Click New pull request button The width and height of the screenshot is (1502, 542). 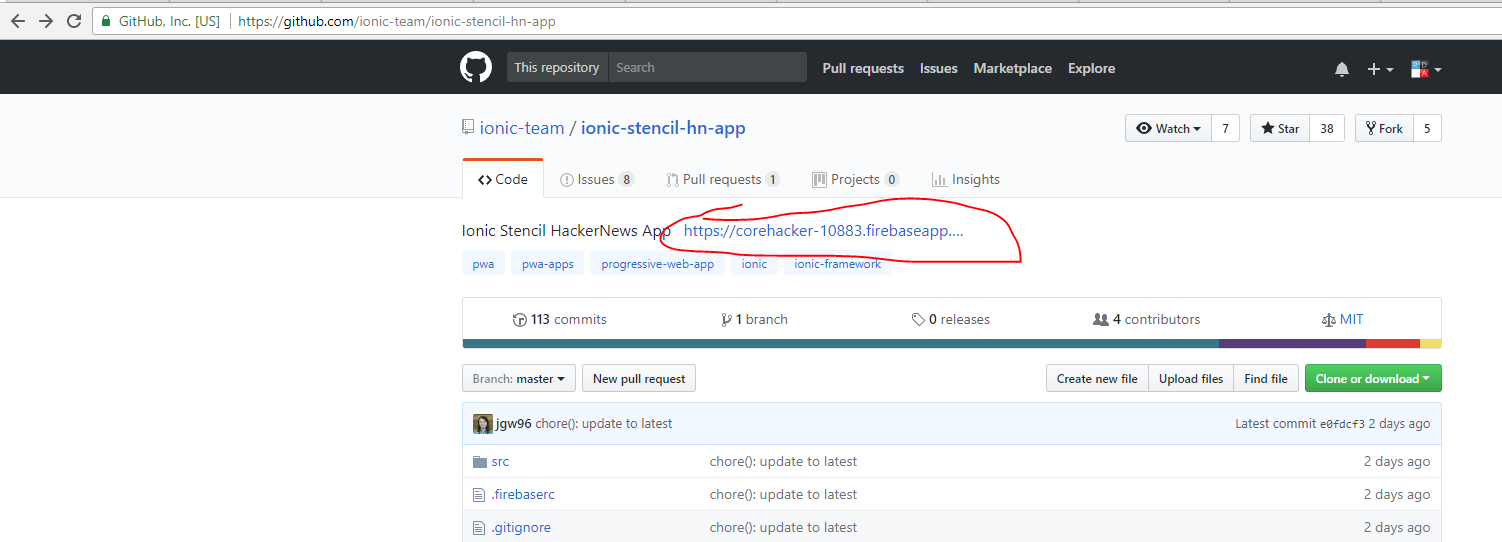click(x=639, y=378)
